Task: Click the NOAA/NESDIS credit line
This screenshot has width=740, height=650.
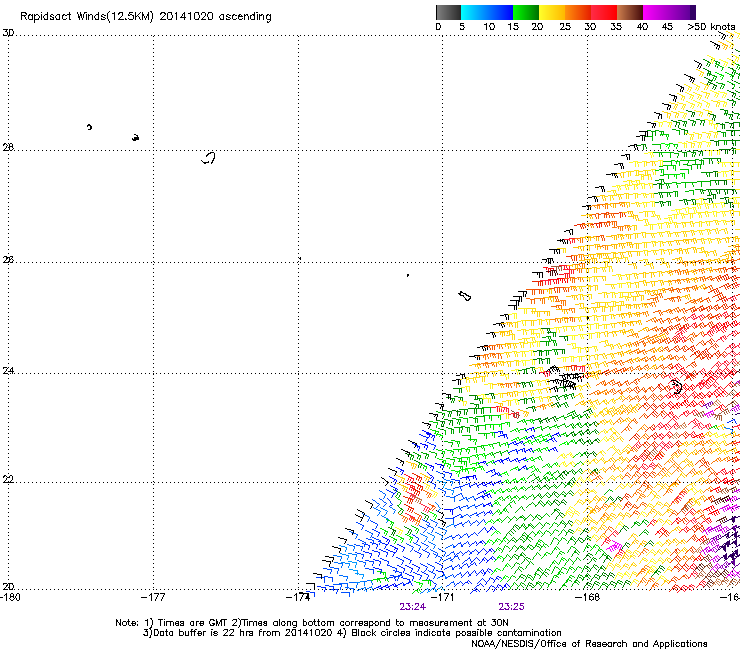Action: coord(589,644)
